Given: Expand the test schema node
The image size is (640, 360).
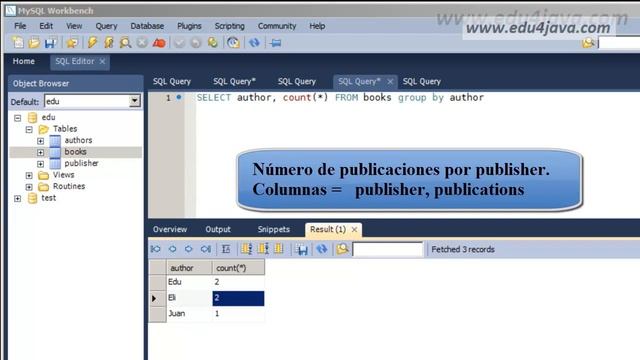Looking at the screenshot, I should (18, 198).
